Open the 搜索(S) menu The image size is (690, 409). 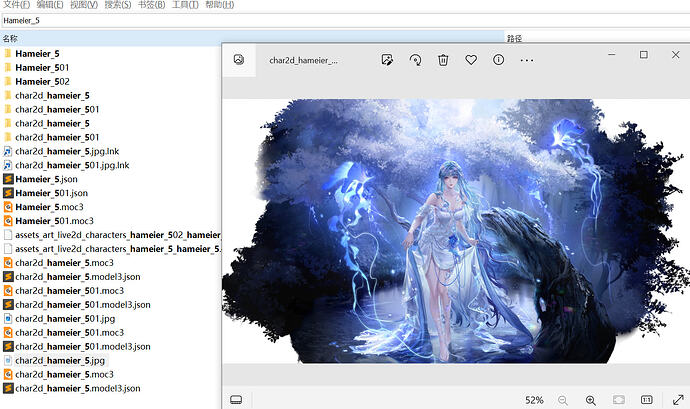(x=117, y=5)
